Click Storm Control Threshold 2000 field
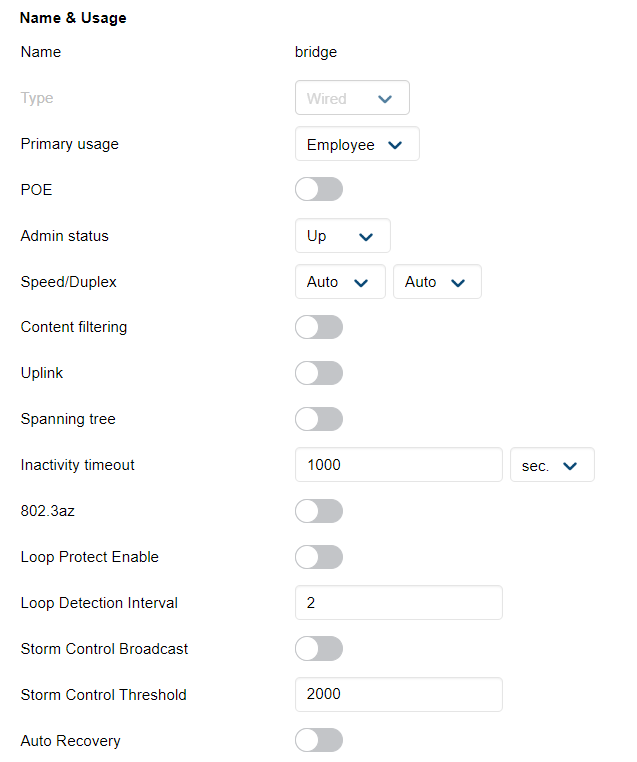The image size is (637, 762). point(398,695)
